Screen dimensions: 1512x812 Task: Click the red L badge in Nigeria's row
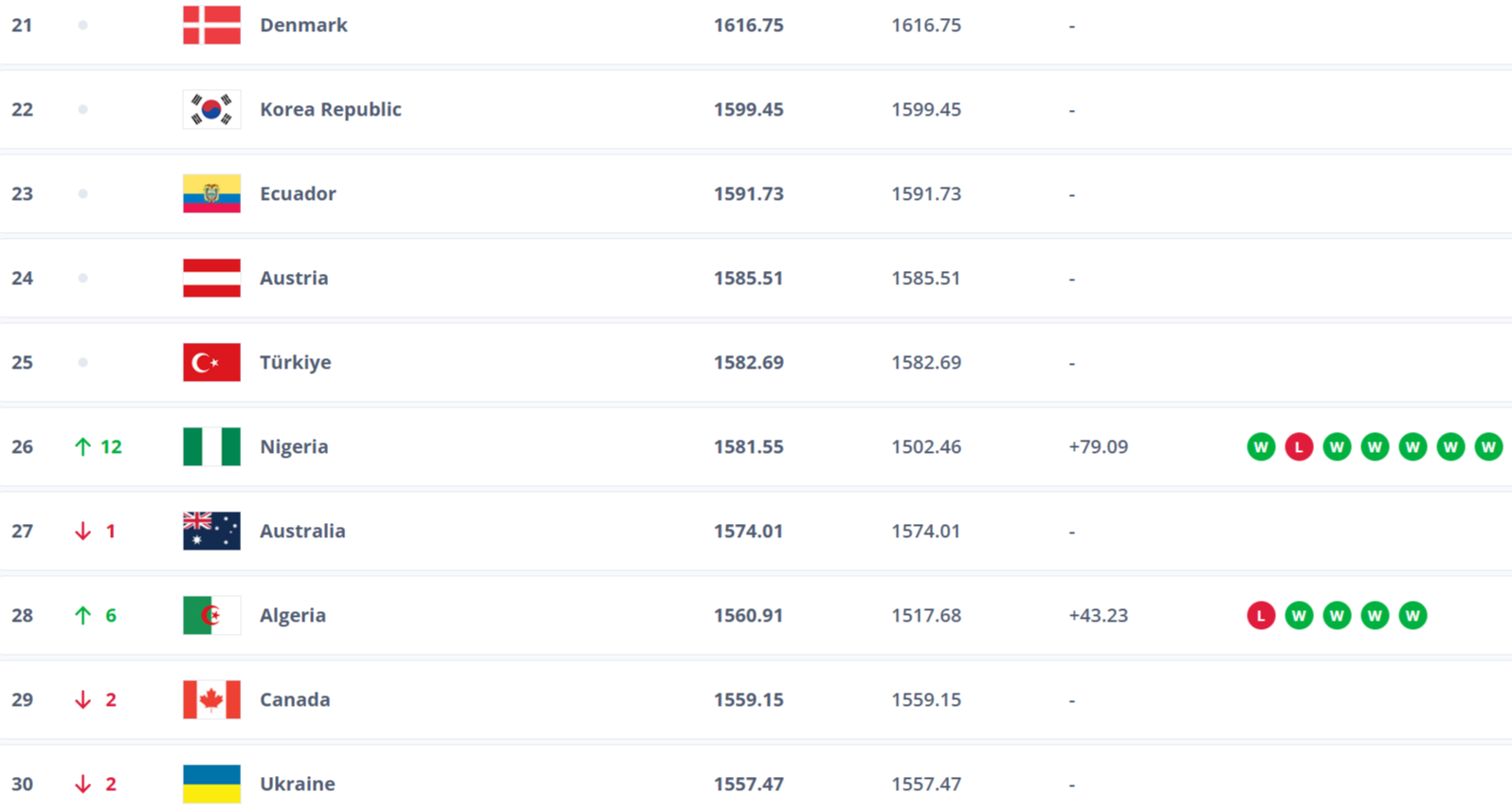point(1299,447)
